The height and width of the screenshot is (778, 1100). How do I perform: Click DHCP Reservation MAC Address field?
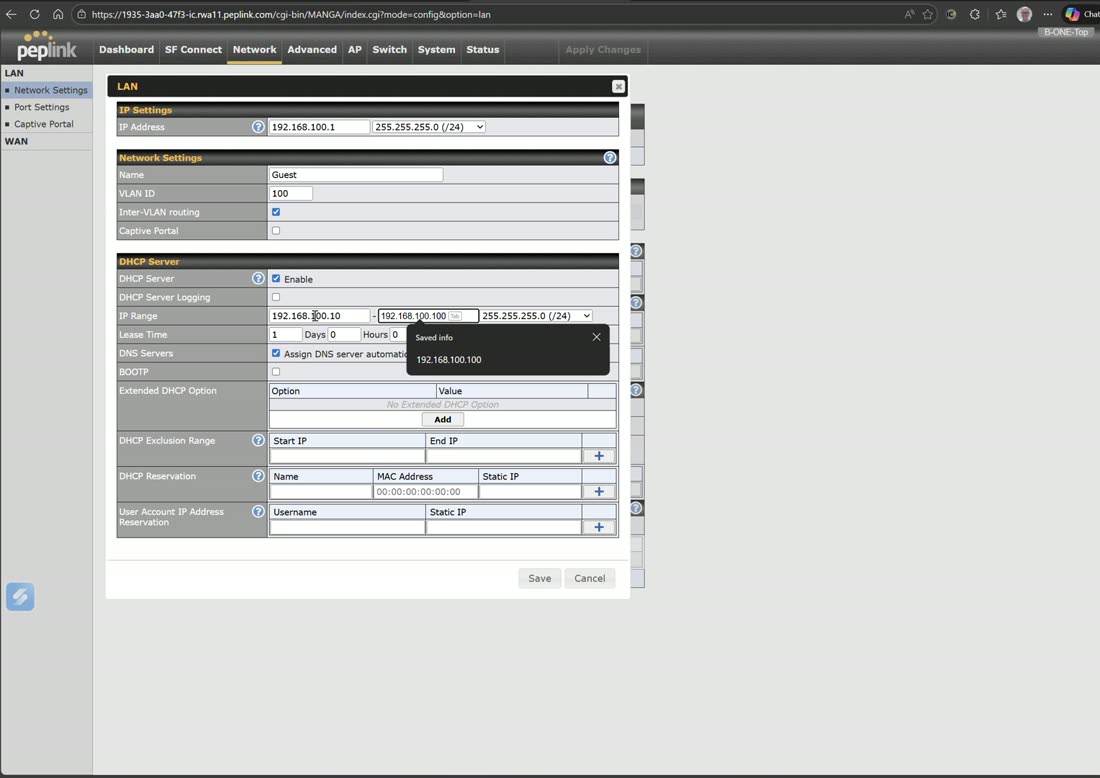[x=426, y=492]
